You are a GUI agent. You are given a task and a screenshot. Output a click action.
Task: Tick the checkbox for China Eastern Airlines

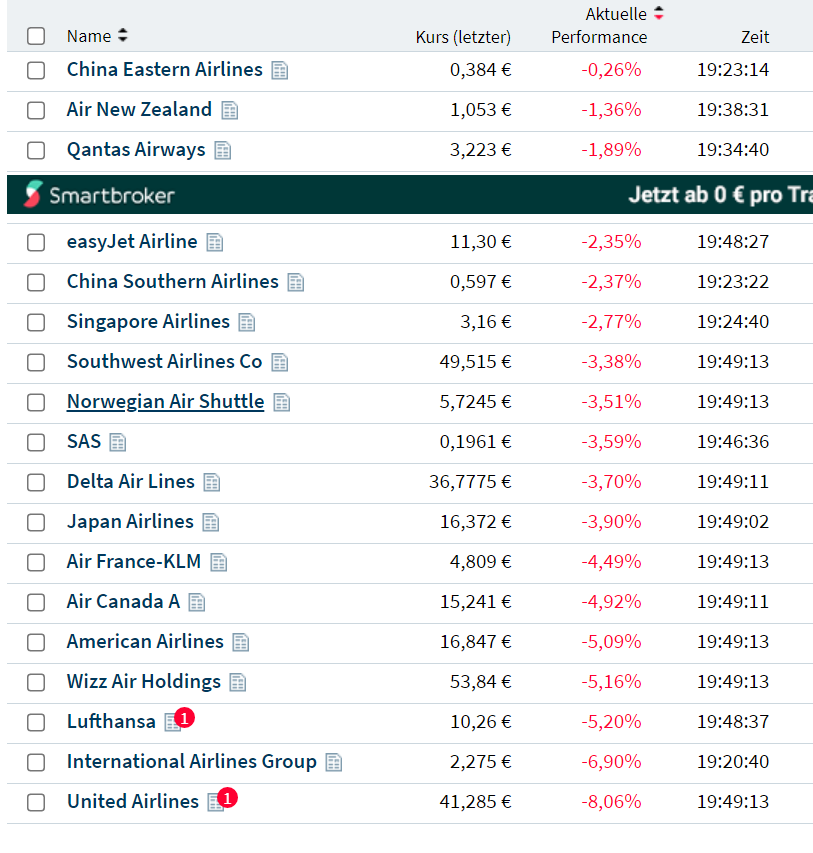36,70
